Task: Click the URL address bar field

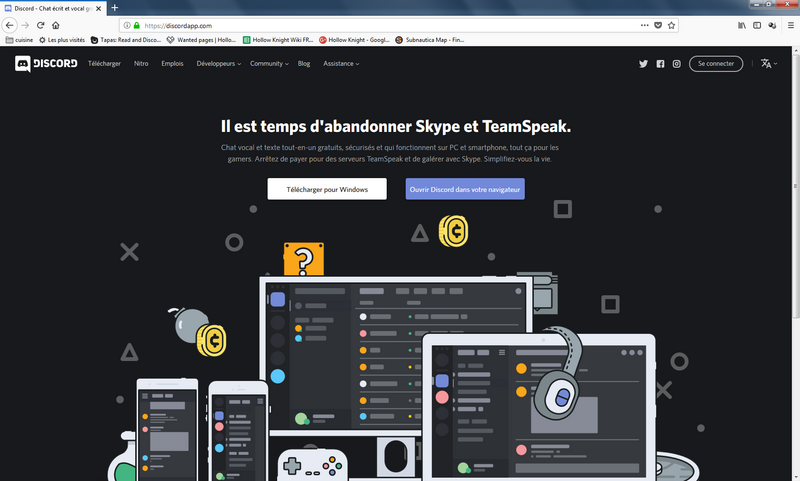Action: pos(380,25)
